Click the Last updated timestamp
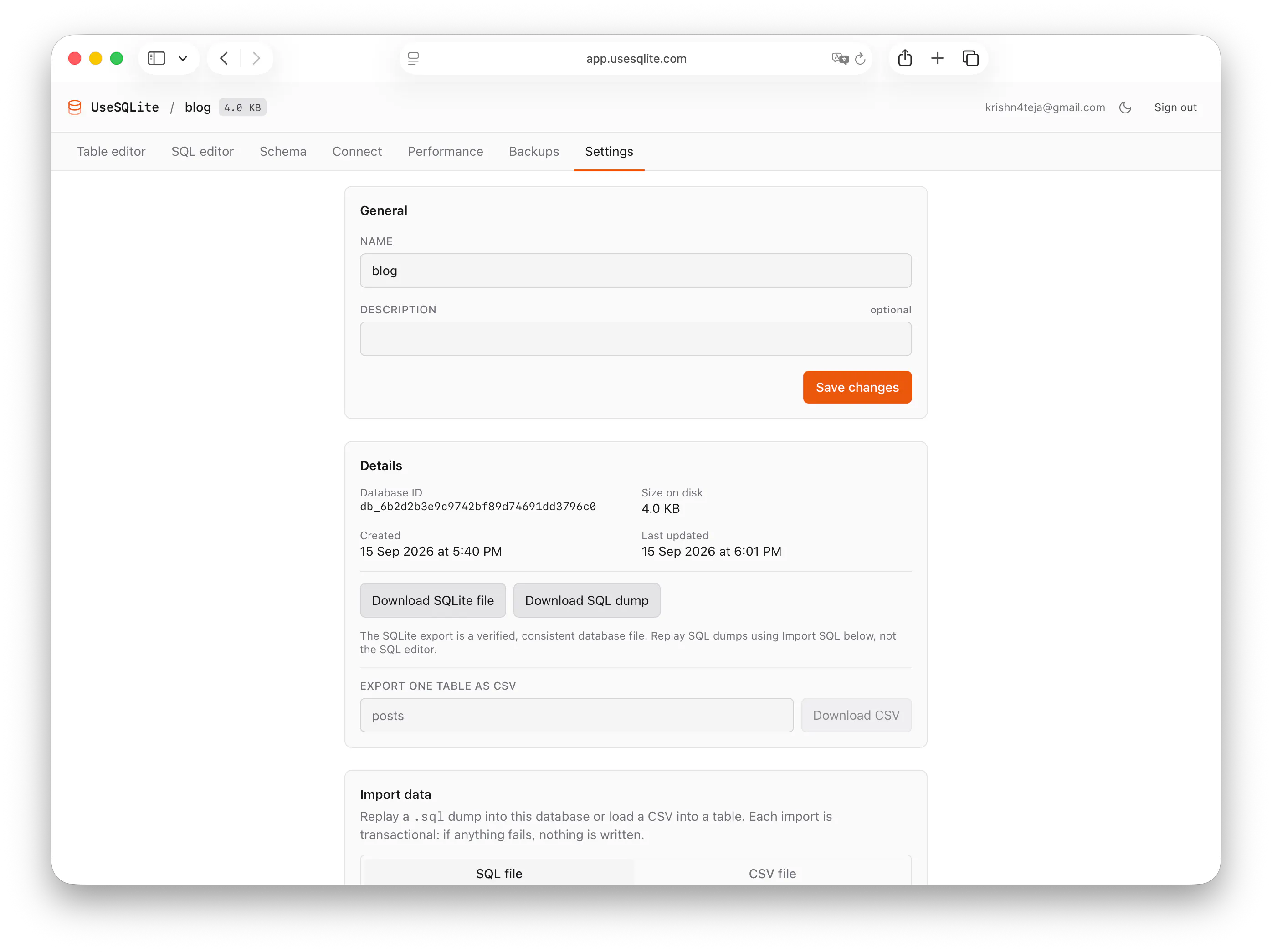 coord(711,551)
